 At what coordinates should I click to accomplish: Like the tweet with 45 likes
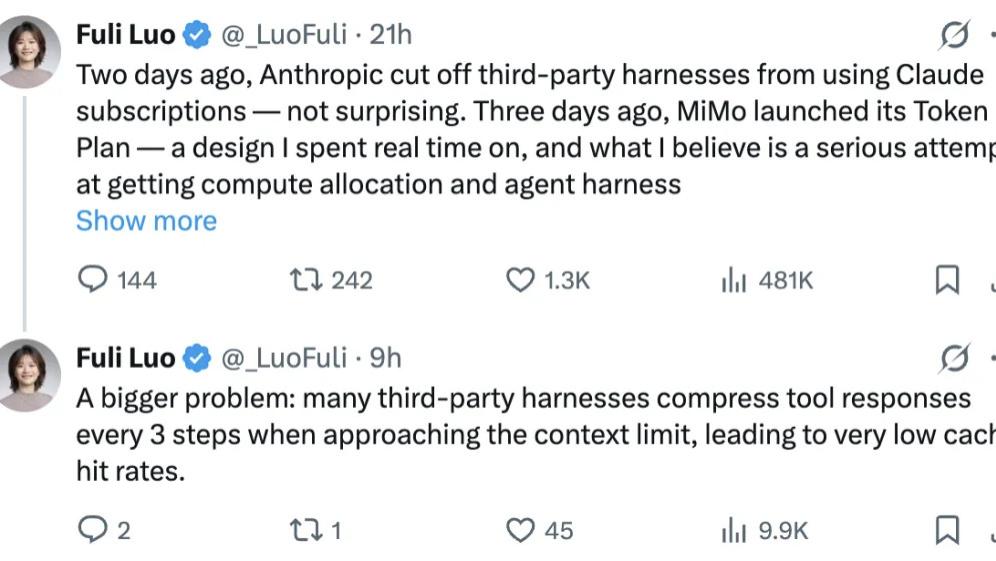pos(520,529)
